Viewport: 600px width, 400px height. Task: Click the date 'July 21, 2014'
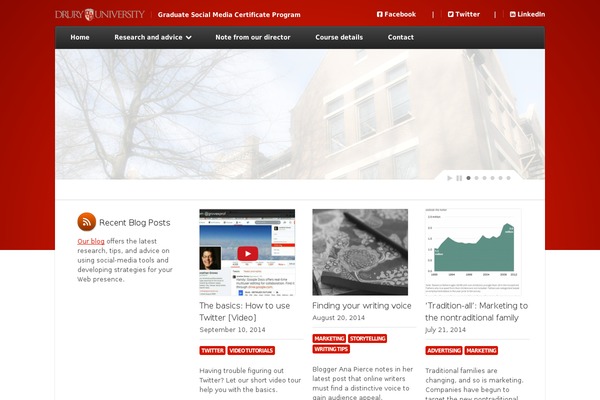coord(445,330)
